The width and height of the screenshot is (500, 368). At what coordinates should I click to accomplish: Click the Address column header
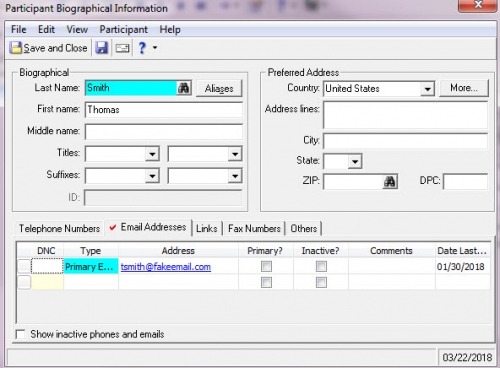click(178, 251)
